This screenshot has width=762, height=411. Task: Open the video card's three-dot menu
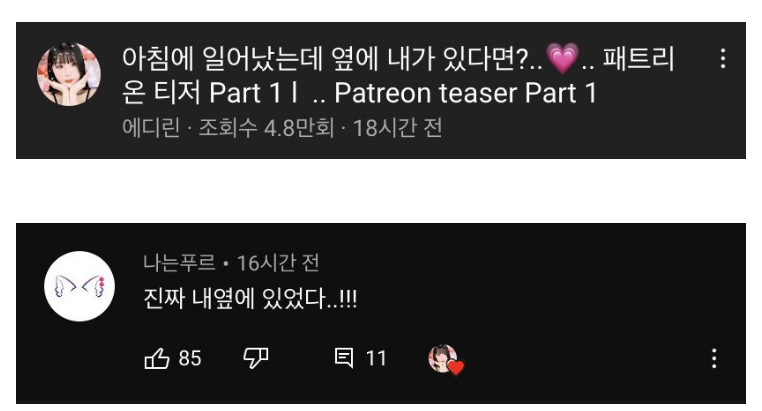[x=723, y=58]
